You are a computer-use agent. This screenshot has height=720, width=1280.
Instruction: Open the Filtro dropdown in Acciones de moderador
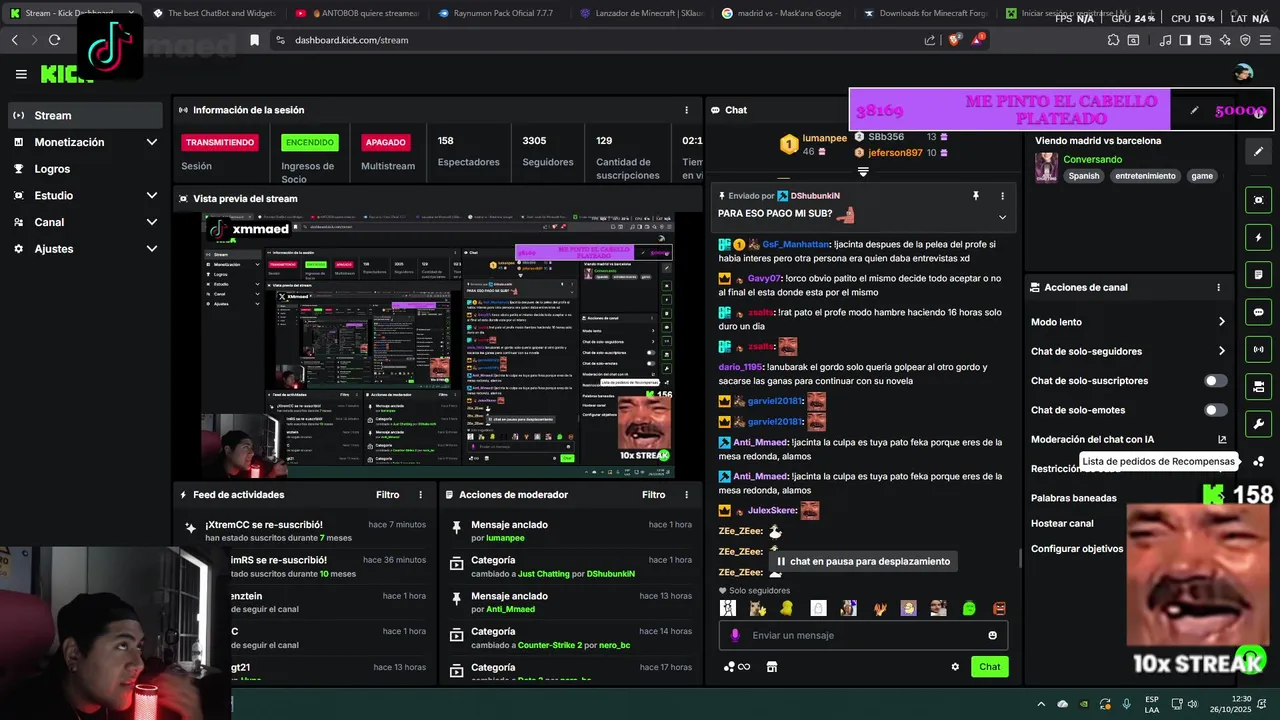click(x=654, y=495)
